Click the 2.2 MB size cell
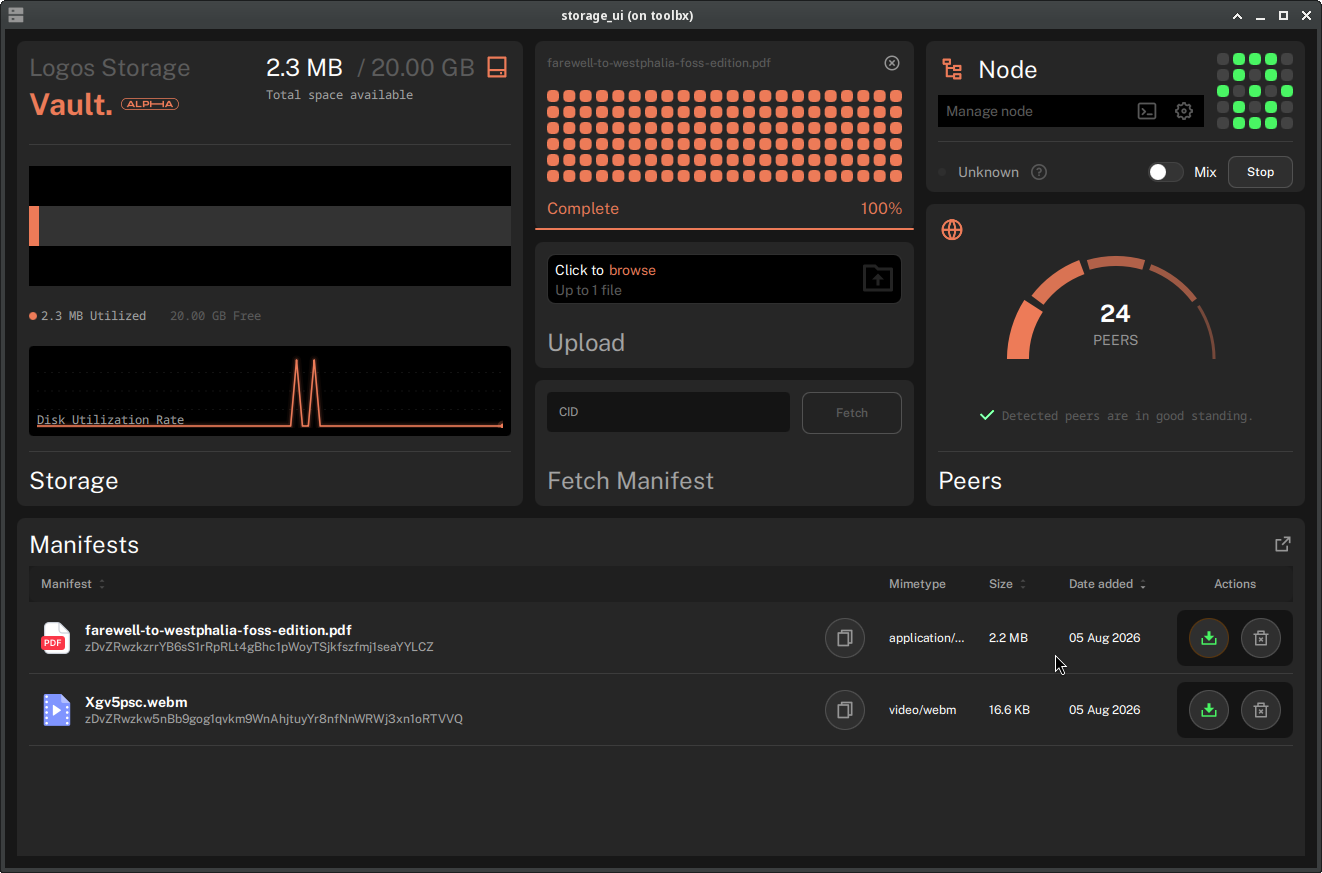 tap(1008, 638)
